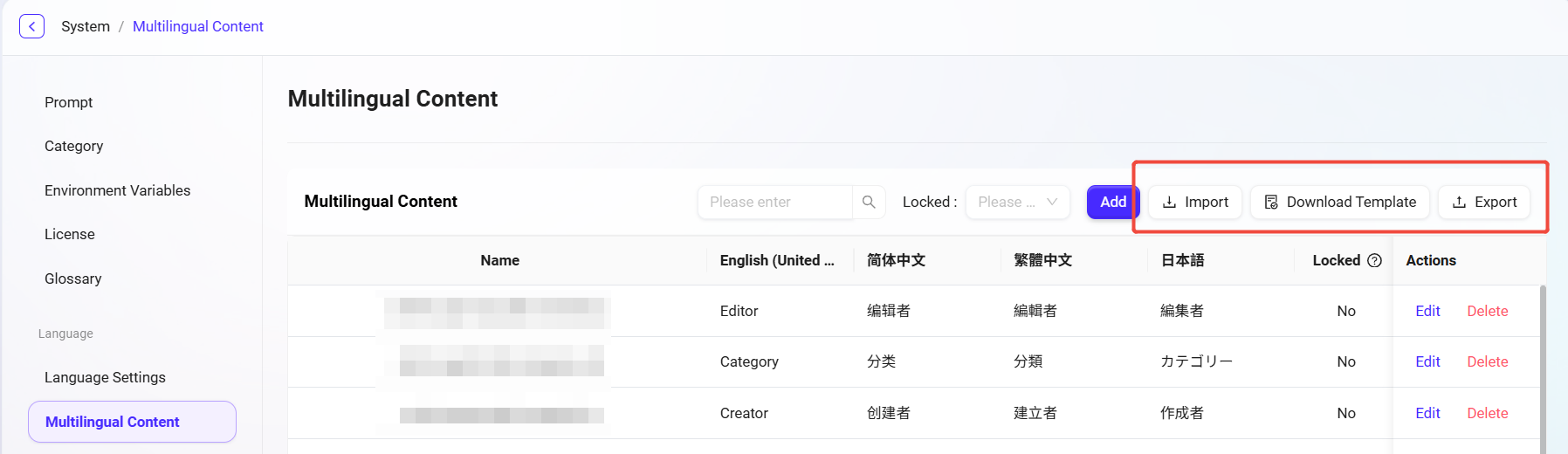The width and height of the screenshot is (1568, 454).
Task: Open Language Settings
Action: 106,377
